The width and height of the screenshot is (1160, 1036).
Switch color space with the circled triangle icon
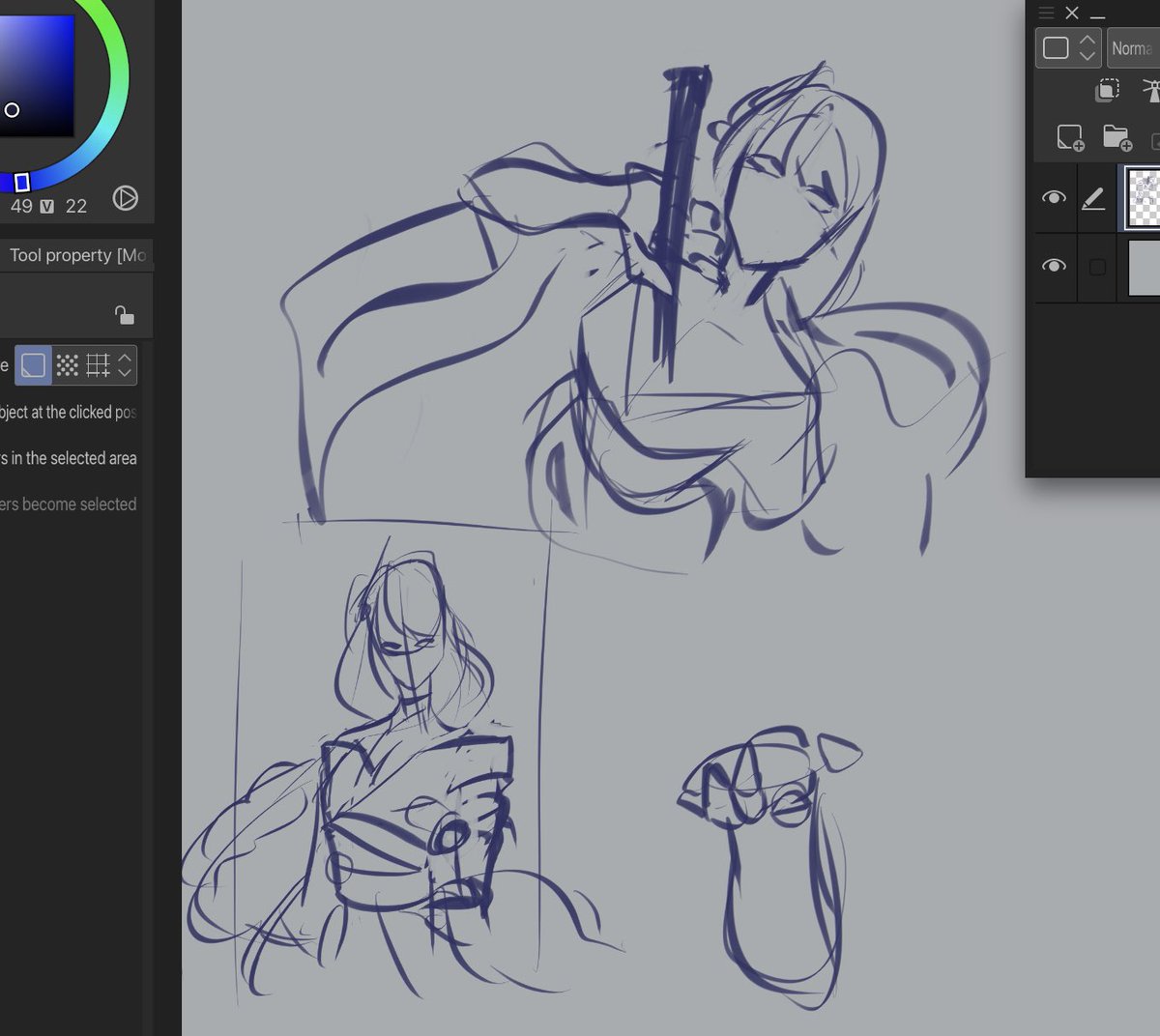[x=125, y=198]
